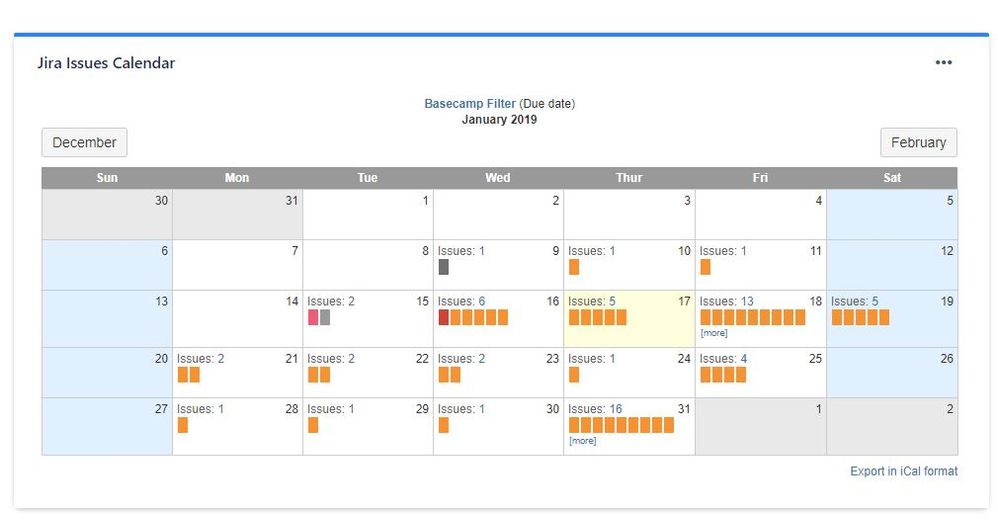Open the issue count 2 on the 21st
Viewport: 998px width, 520px height.
point(221,358)
